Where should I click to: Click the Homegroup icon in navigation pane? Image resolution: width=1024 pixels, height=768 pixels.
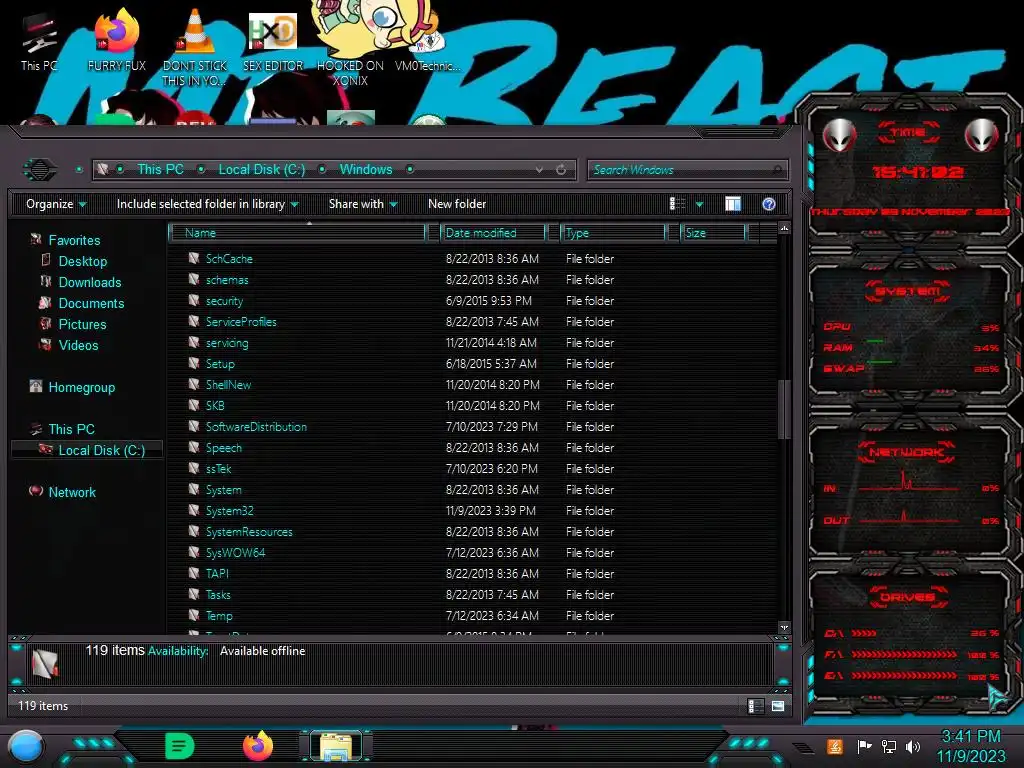[x=35, y=387]
